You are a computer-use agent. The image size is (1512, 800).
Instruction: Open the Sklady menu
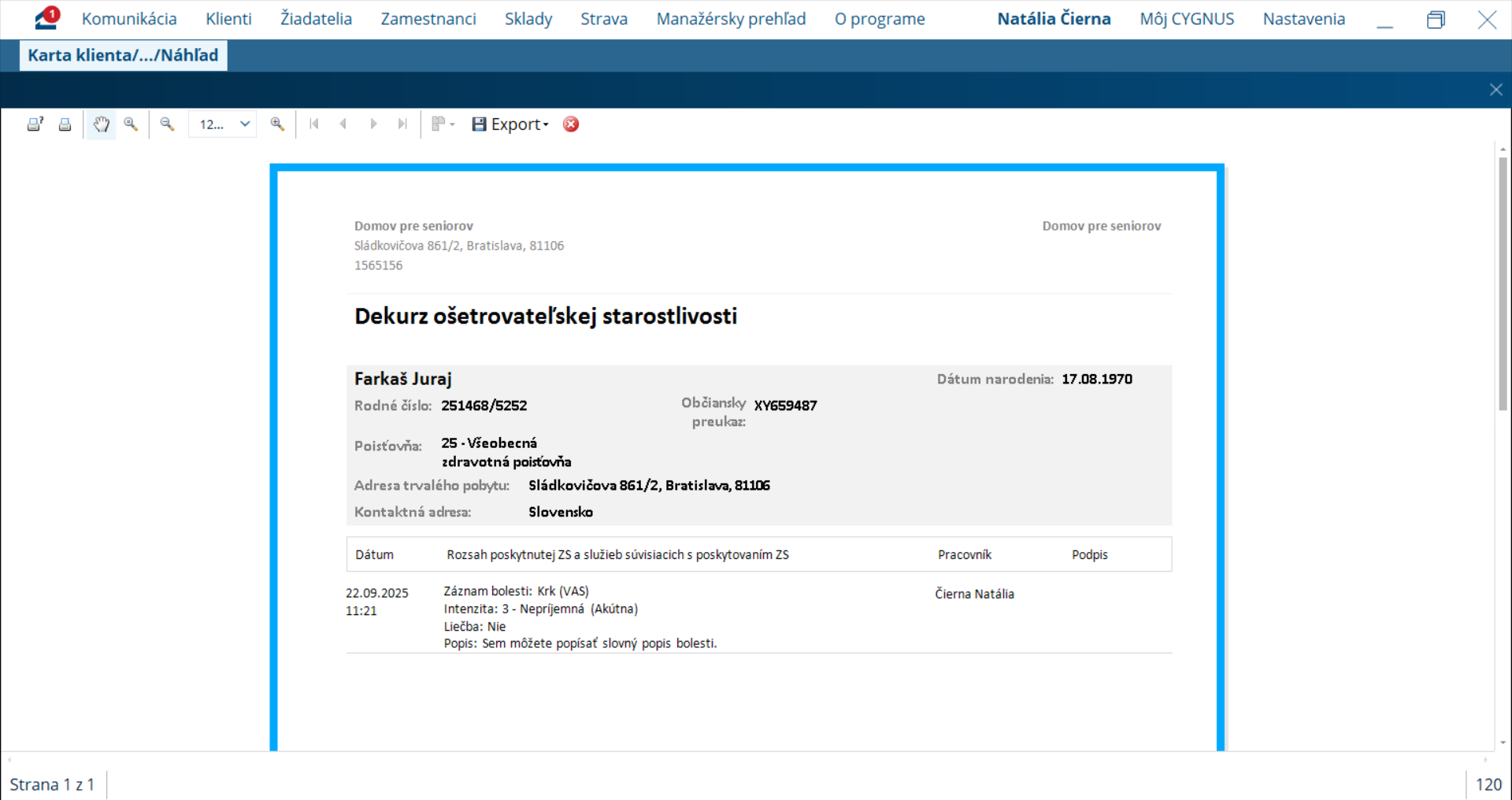point(528,19)
